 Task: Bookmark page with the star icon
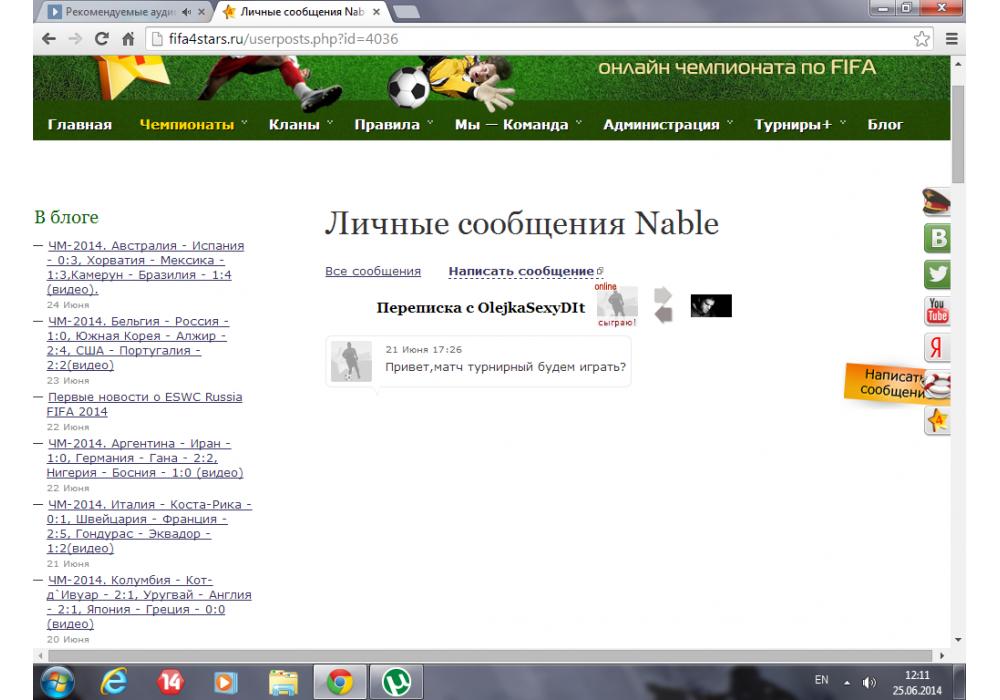[922, 38]
